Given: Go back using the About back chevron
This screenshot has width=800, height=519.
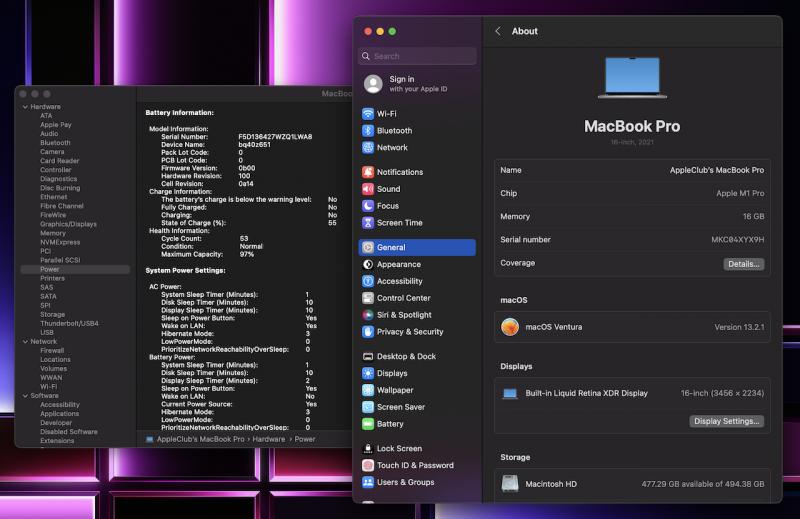Looking at the screenshot, I should pos(498,31).
